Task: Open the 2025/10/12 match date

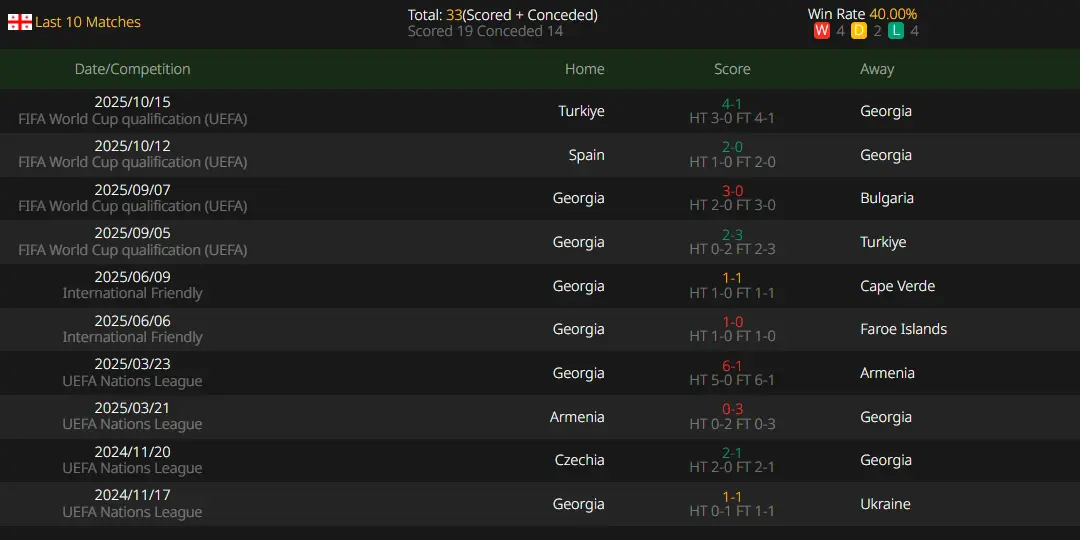Action: [x=132, y=146]
